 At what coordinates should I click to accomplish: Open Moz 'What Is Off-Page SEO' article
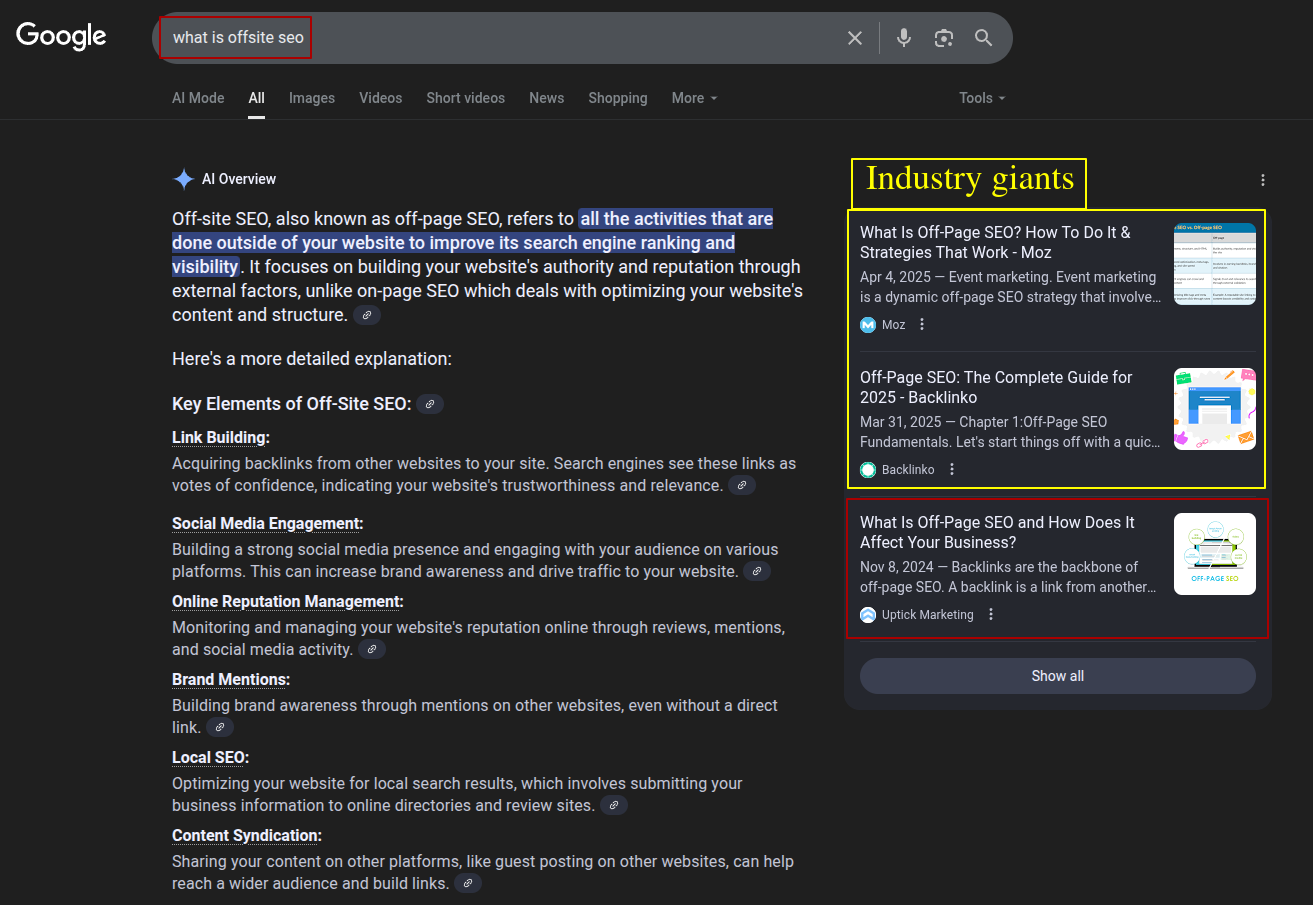tap(995, 242)
